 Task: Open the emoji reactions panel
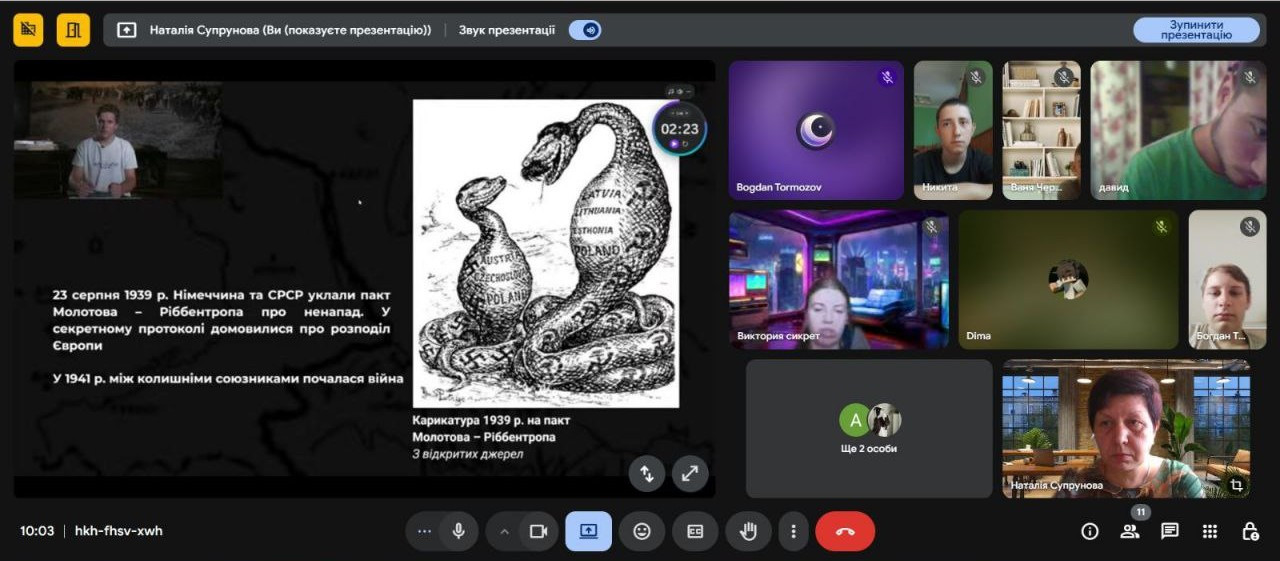tap(642, 531)
